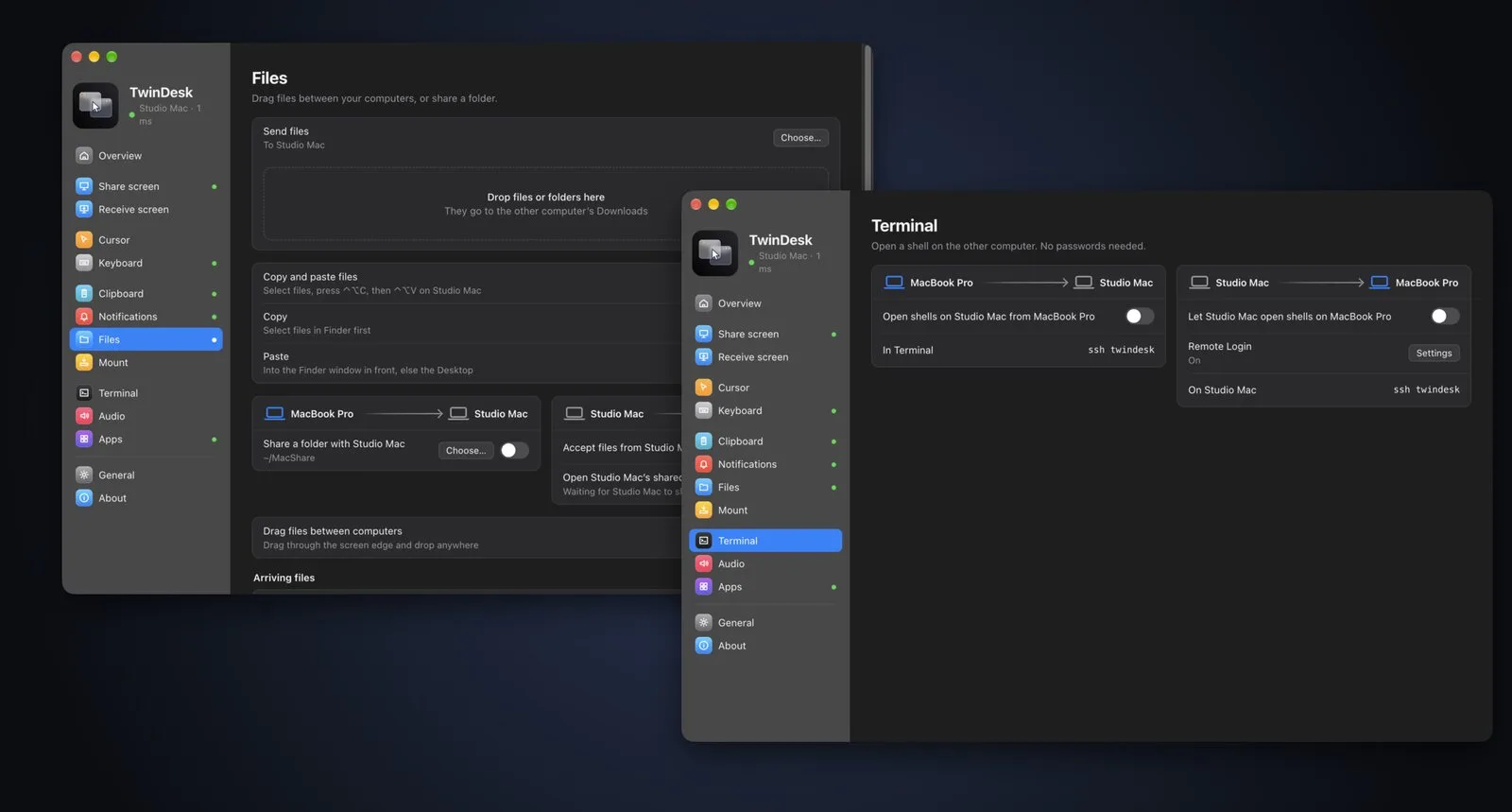This screenshot has height=812, width=1512.
Task: Open Terminal section in Files window sidebar
Action: [146, 393]
